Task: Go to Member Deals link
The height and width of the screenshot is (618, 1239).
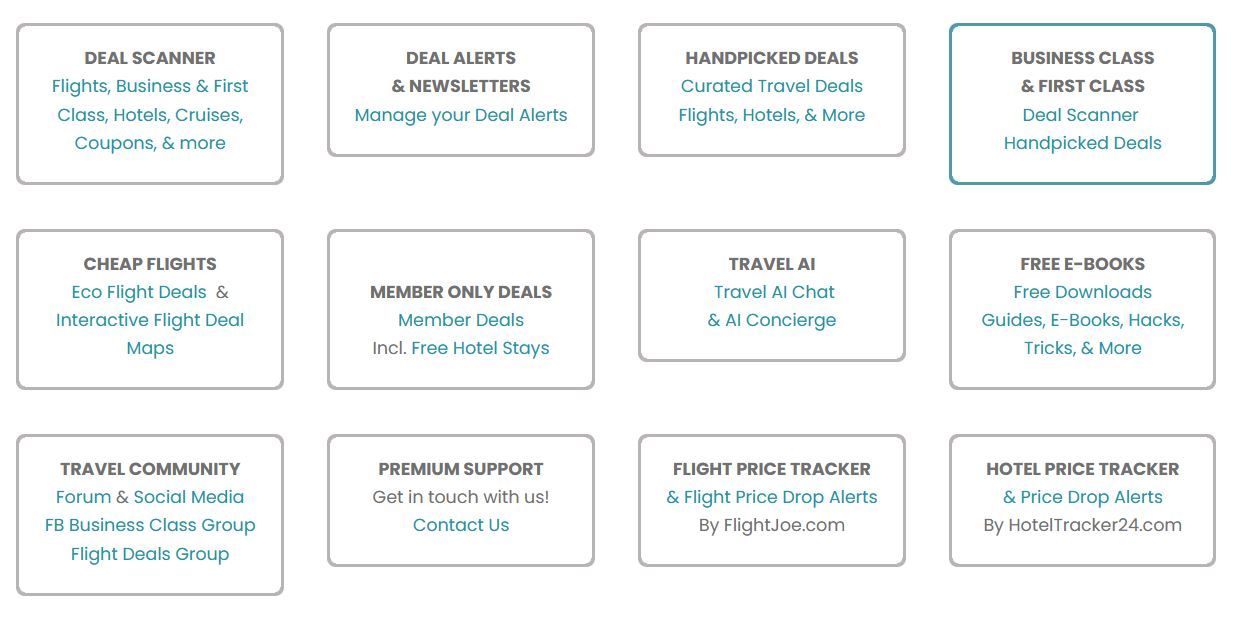Action: (x=461, y=320)
